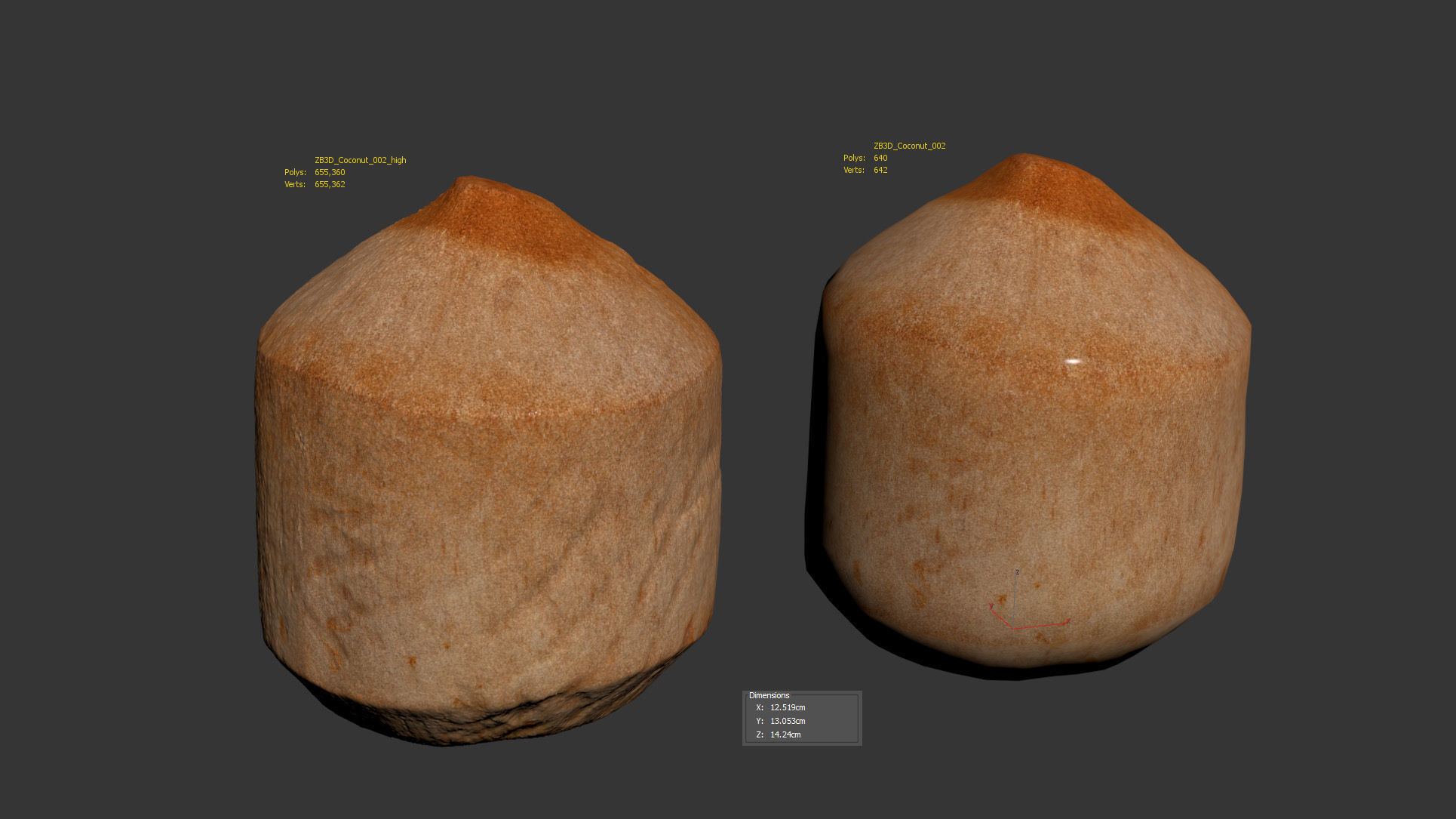Click the white specular highlight on right coconut
The height and width of the screenshot is (819, 1456).
(1073, 362)
